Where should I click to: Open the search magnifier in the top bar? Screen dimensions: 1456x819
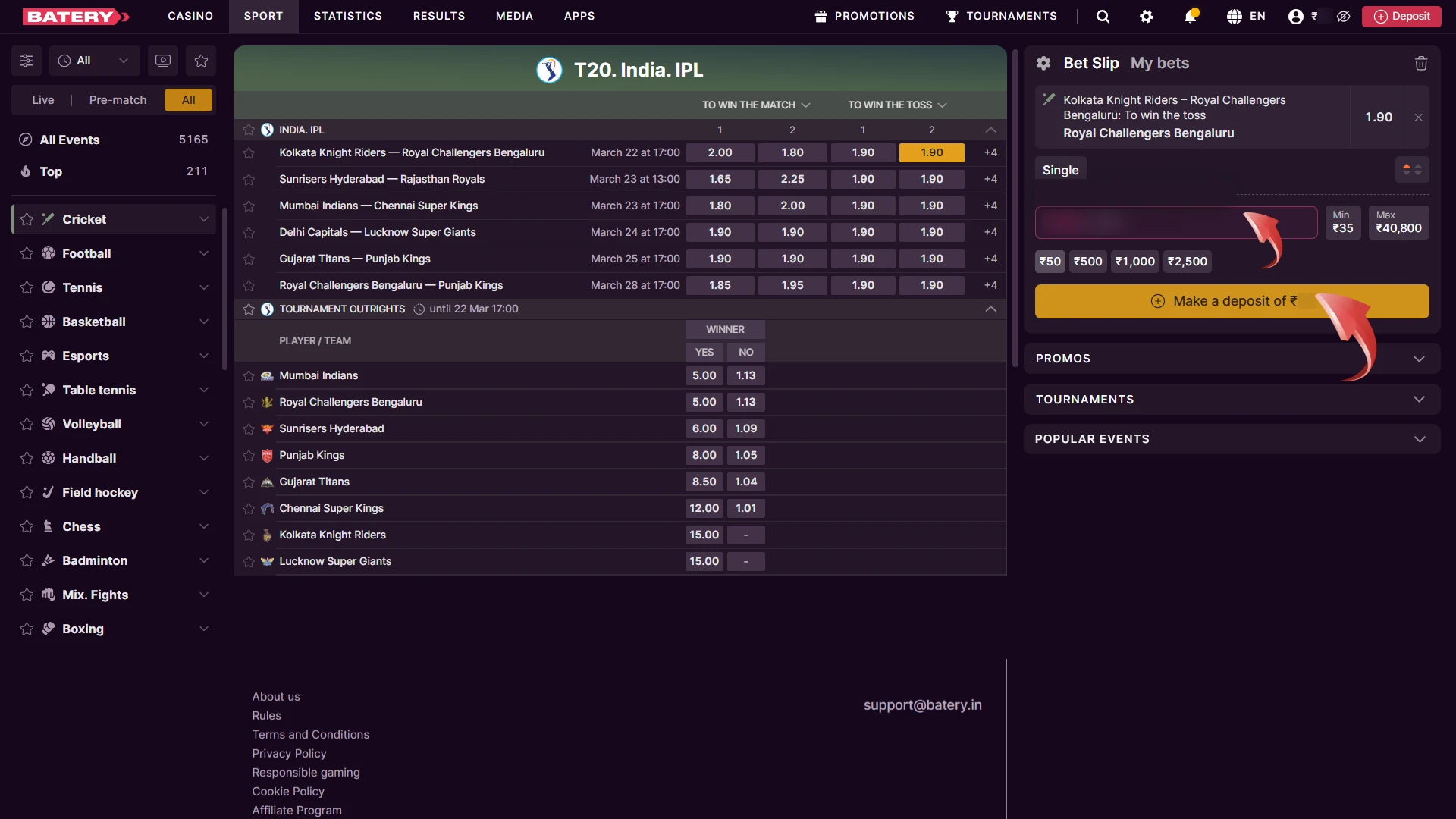point(1103,16)
